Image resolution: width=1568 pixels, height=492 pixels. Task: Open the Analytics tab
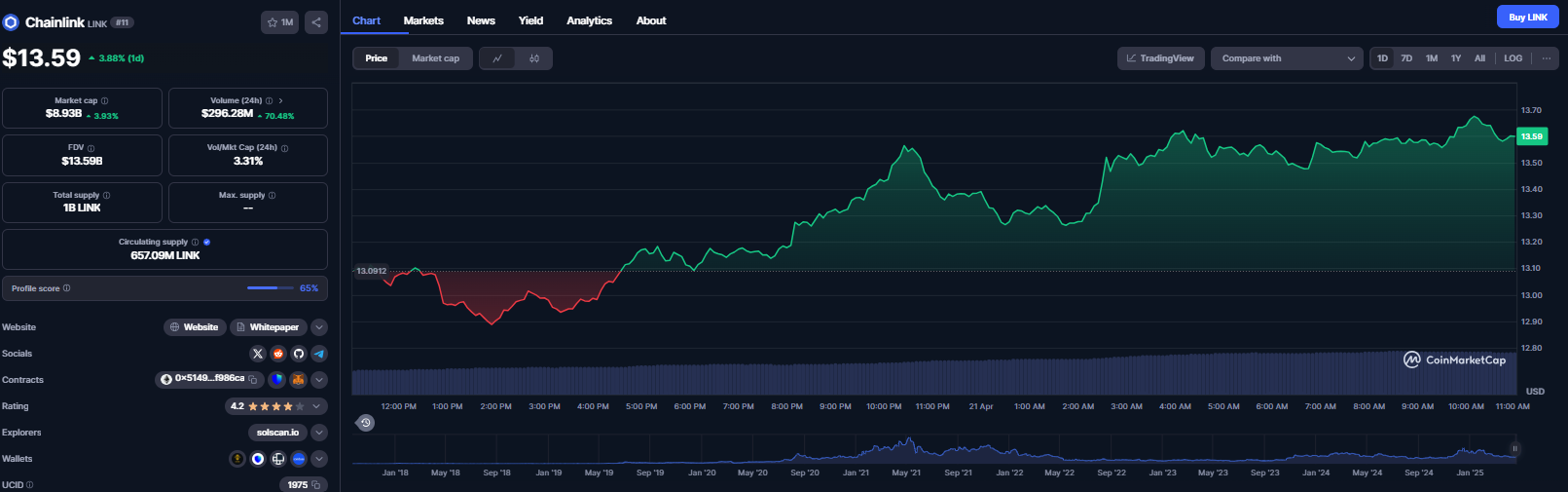click(x=589, y=20)
